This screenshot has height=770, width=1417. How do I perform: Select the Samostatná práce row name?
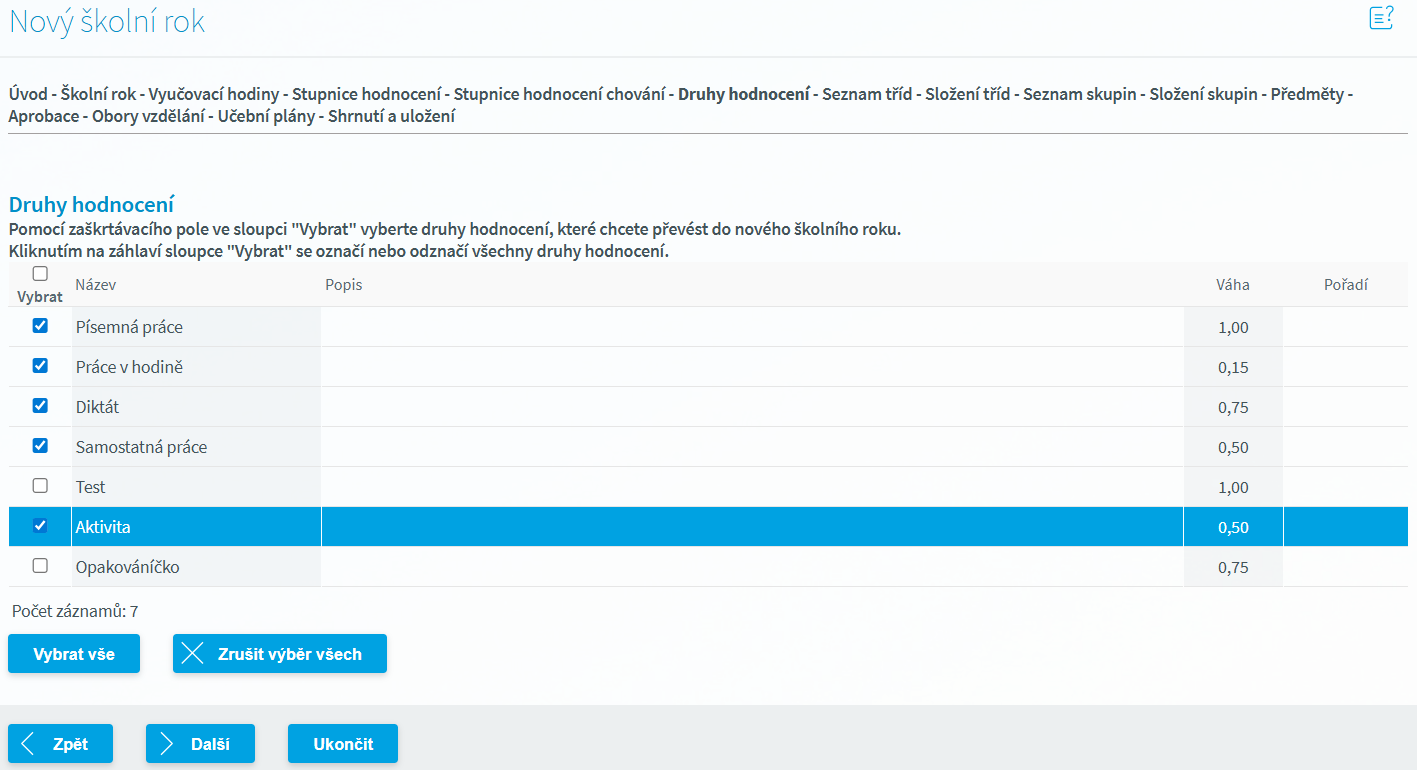tap(141, 447)
